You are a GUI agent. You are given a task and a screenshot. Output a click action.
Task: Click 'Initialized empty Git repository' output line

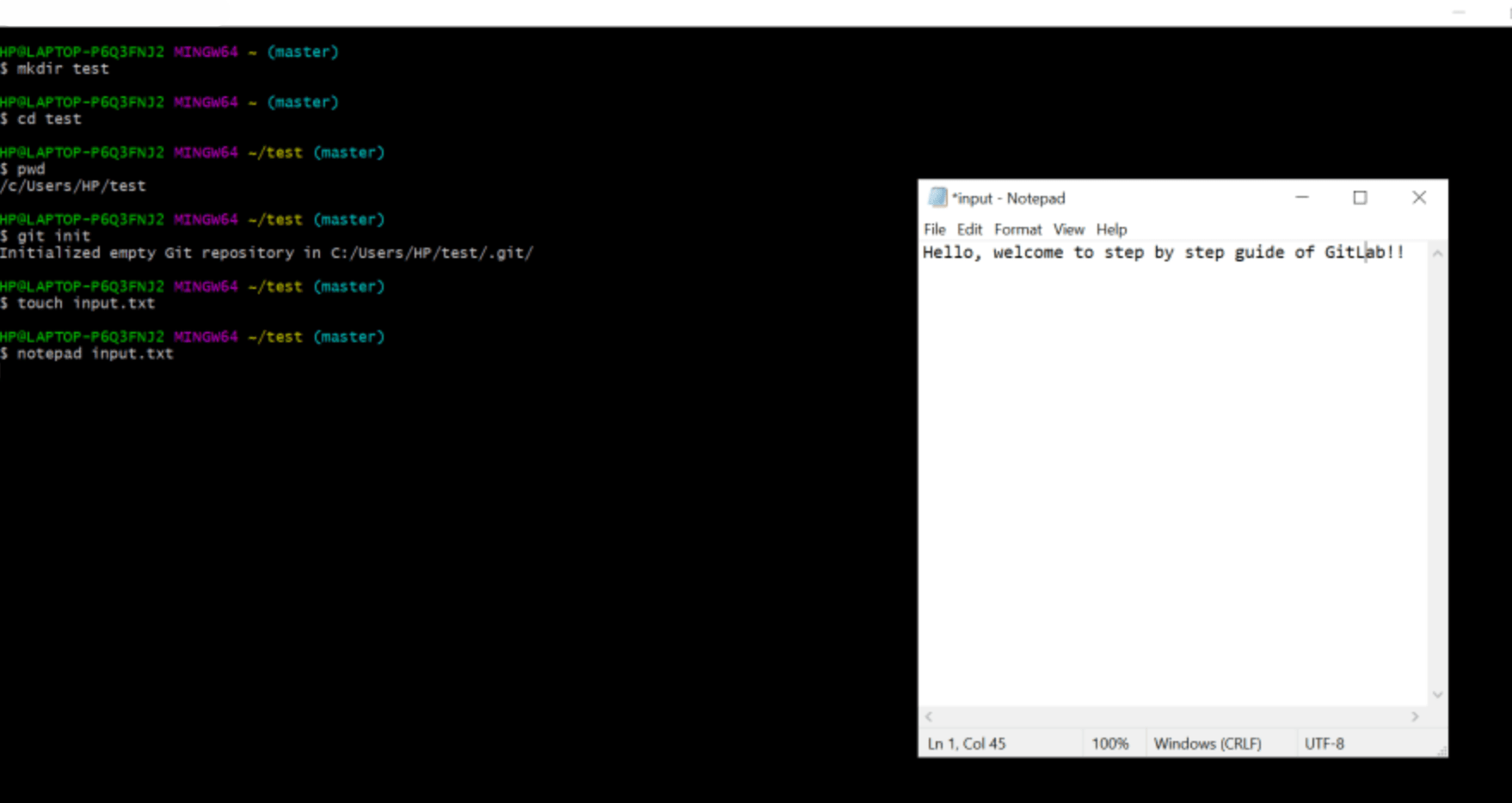pos(267,253)
